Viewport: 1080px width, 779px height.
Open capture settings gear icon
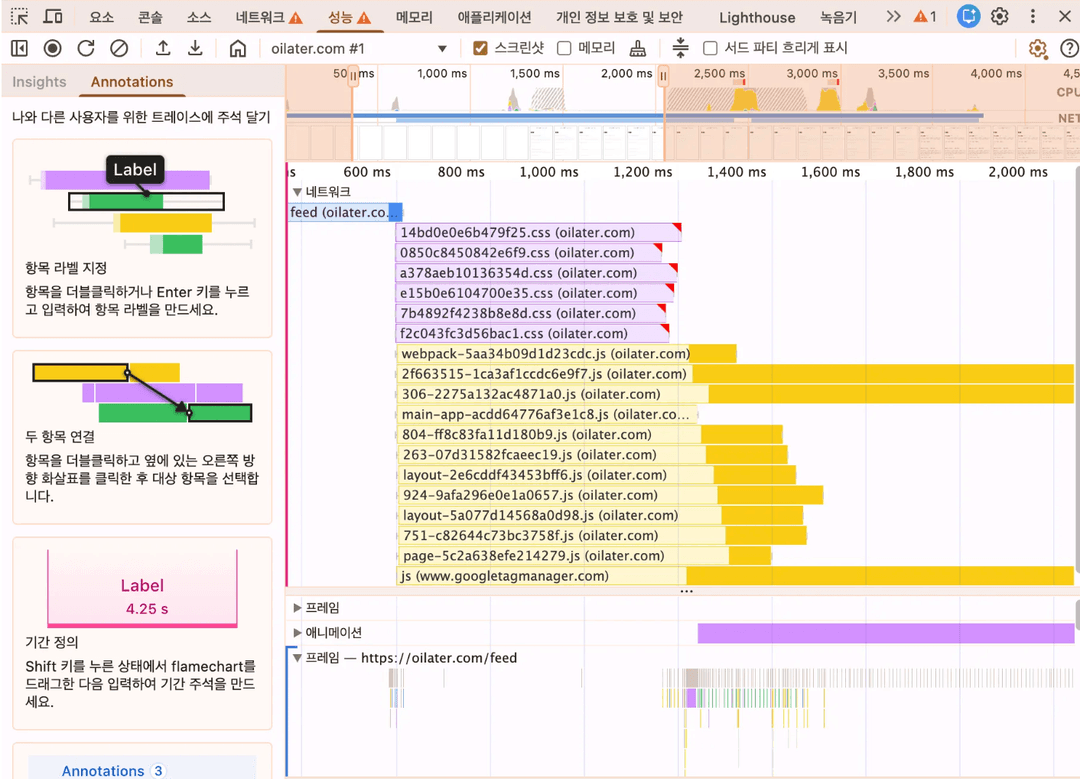tap(1037, 49)
